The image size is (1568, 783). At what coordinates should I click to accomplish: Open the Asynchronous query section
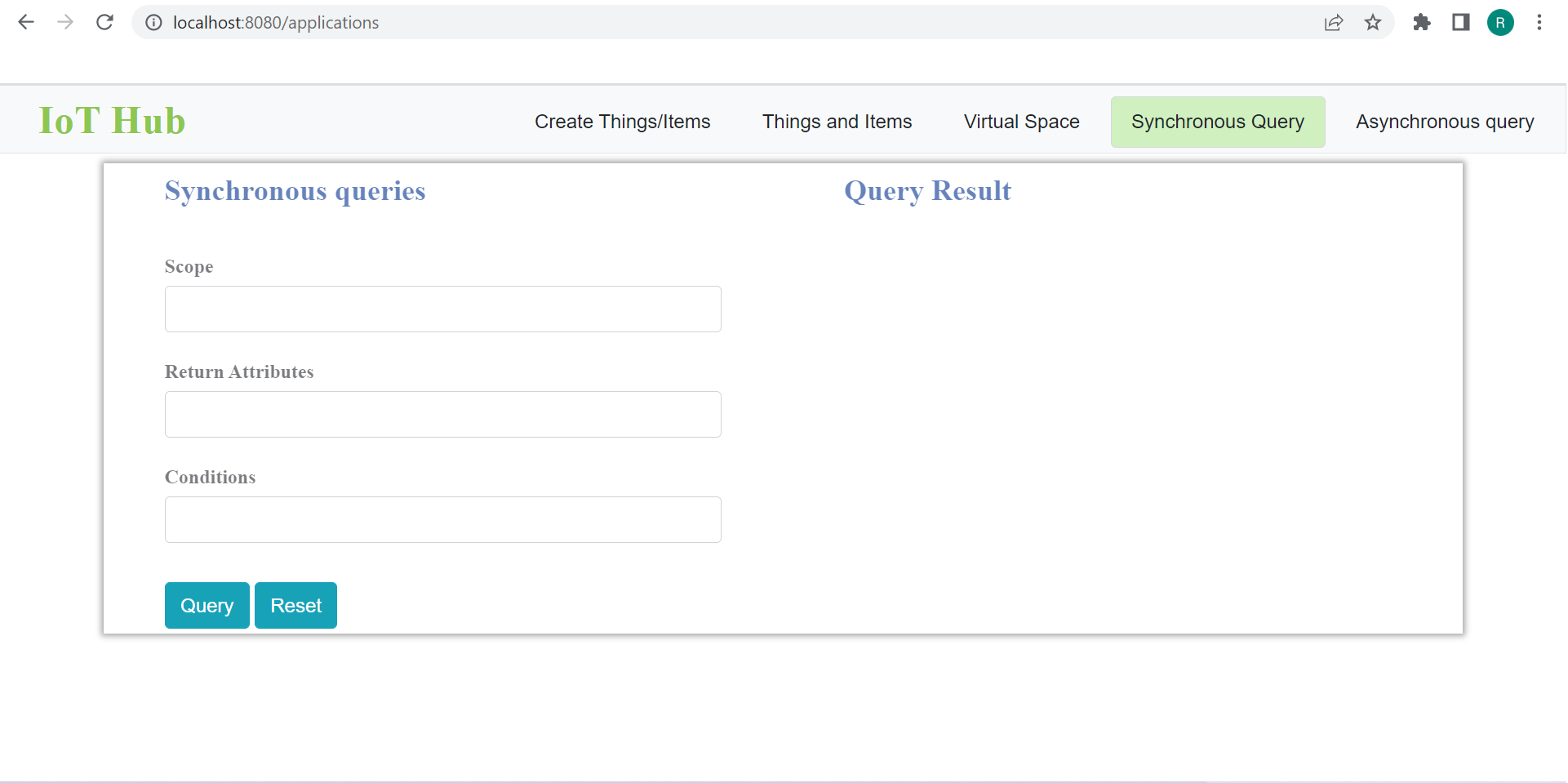coord(1444,121)
